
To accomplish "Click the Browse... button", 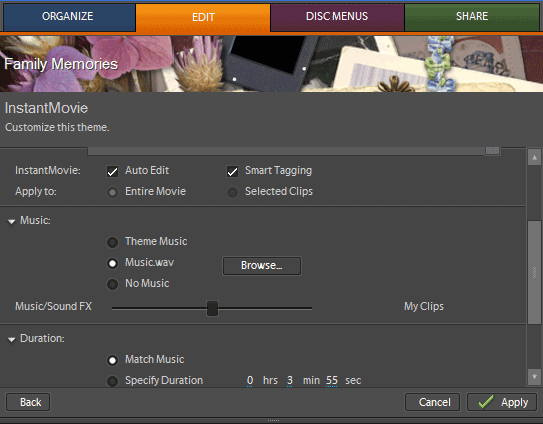I will coord(262,266).
